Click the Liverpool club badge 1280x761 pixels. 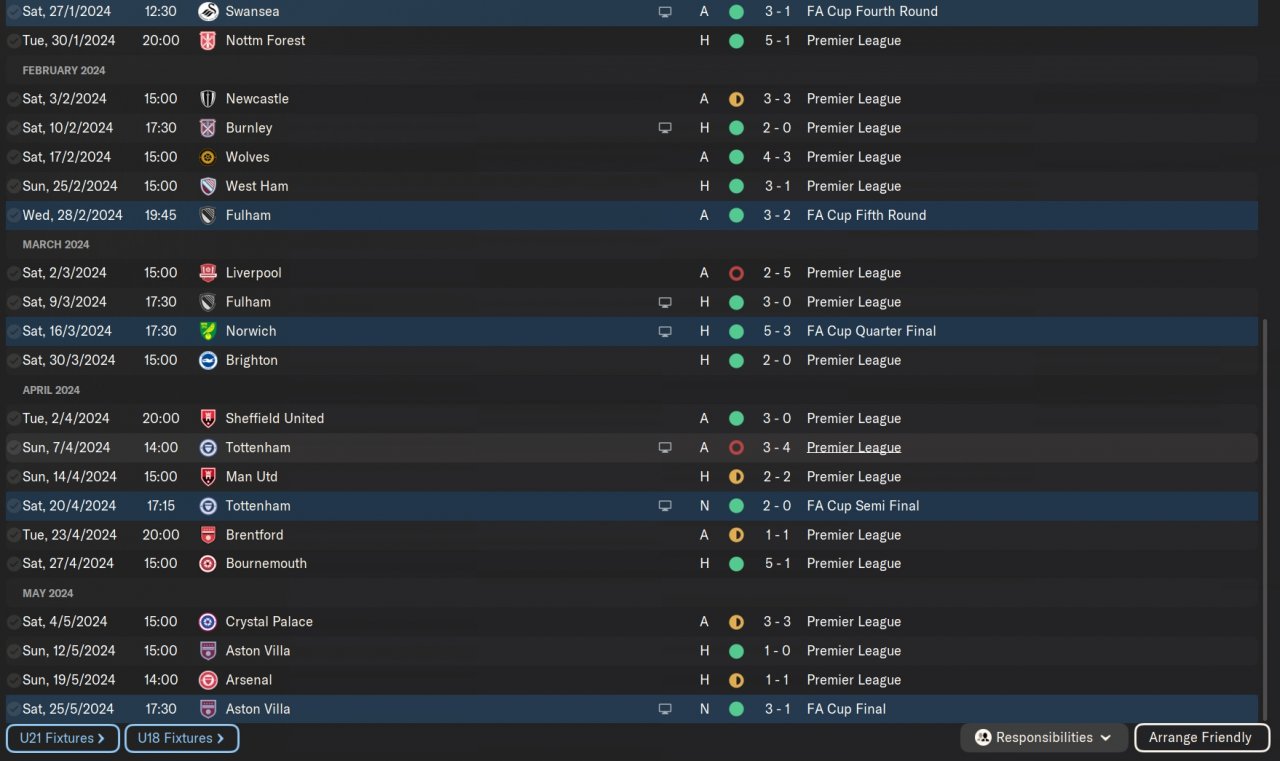tap(208, 273)
